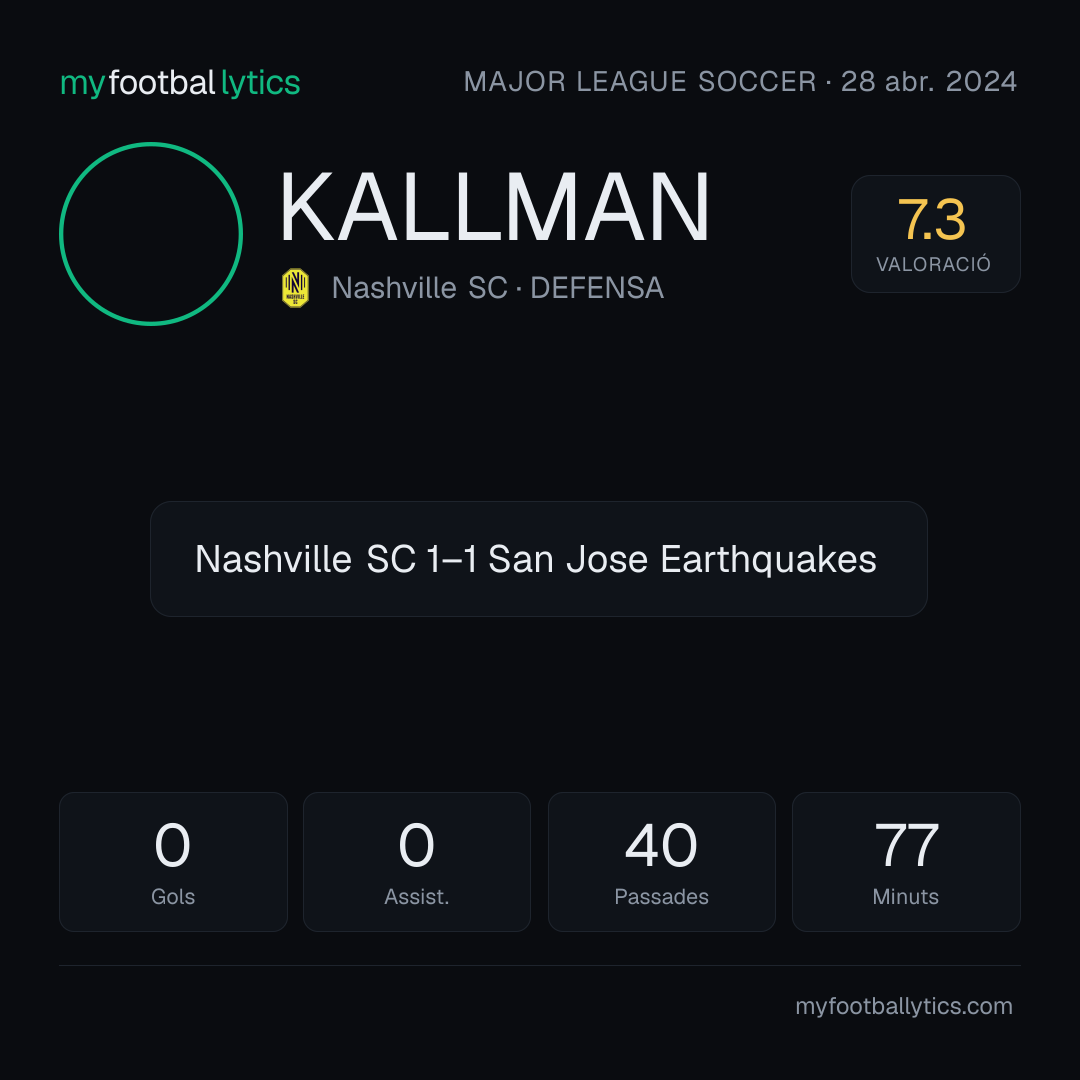Click the VALORACIÓ label
Viewport: 1080px width, 1080px height.
(933, 264)
